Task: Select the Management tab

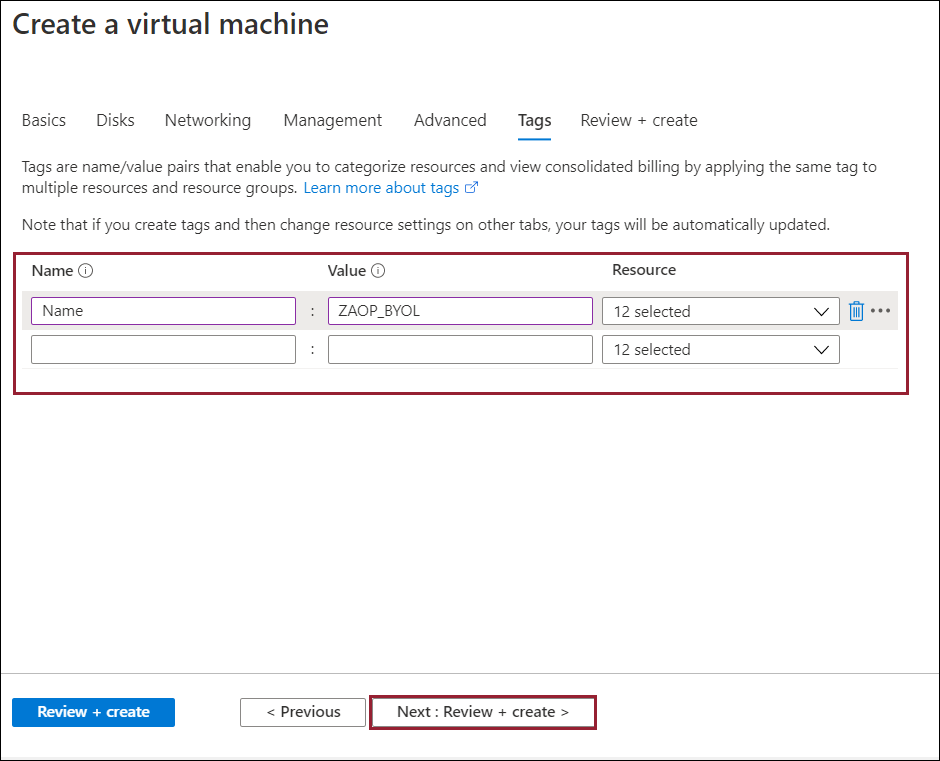Action: (332, 120)
